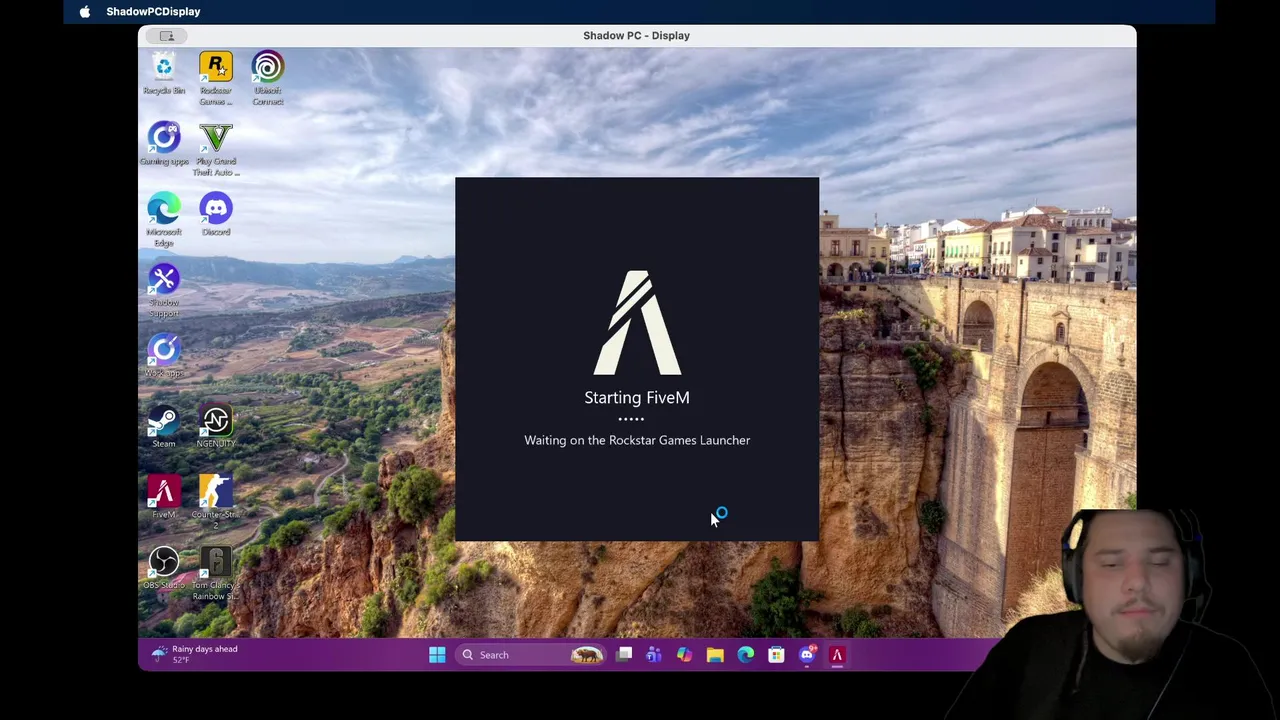This screenshot has width=1280, height=720.
Task: Open the Rainy days ahead weather widget
Action: pyautogui.click(x=195, y=654)
